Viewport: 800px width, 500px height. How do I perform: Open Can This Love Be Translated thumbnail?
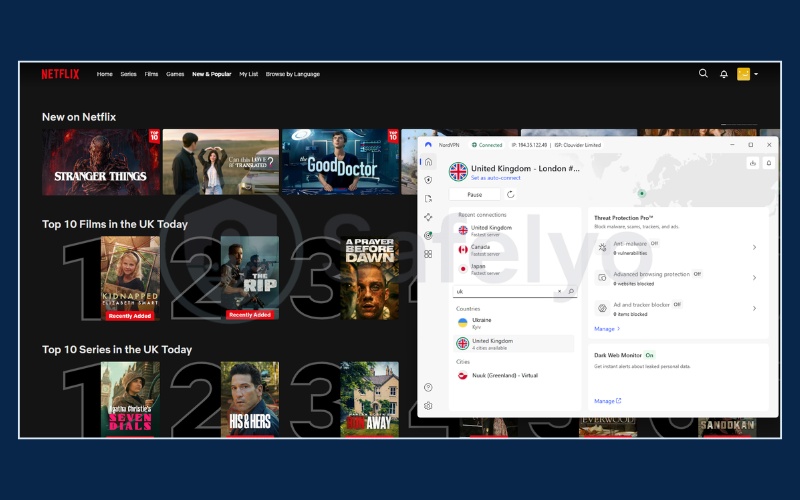coord(221,162)
